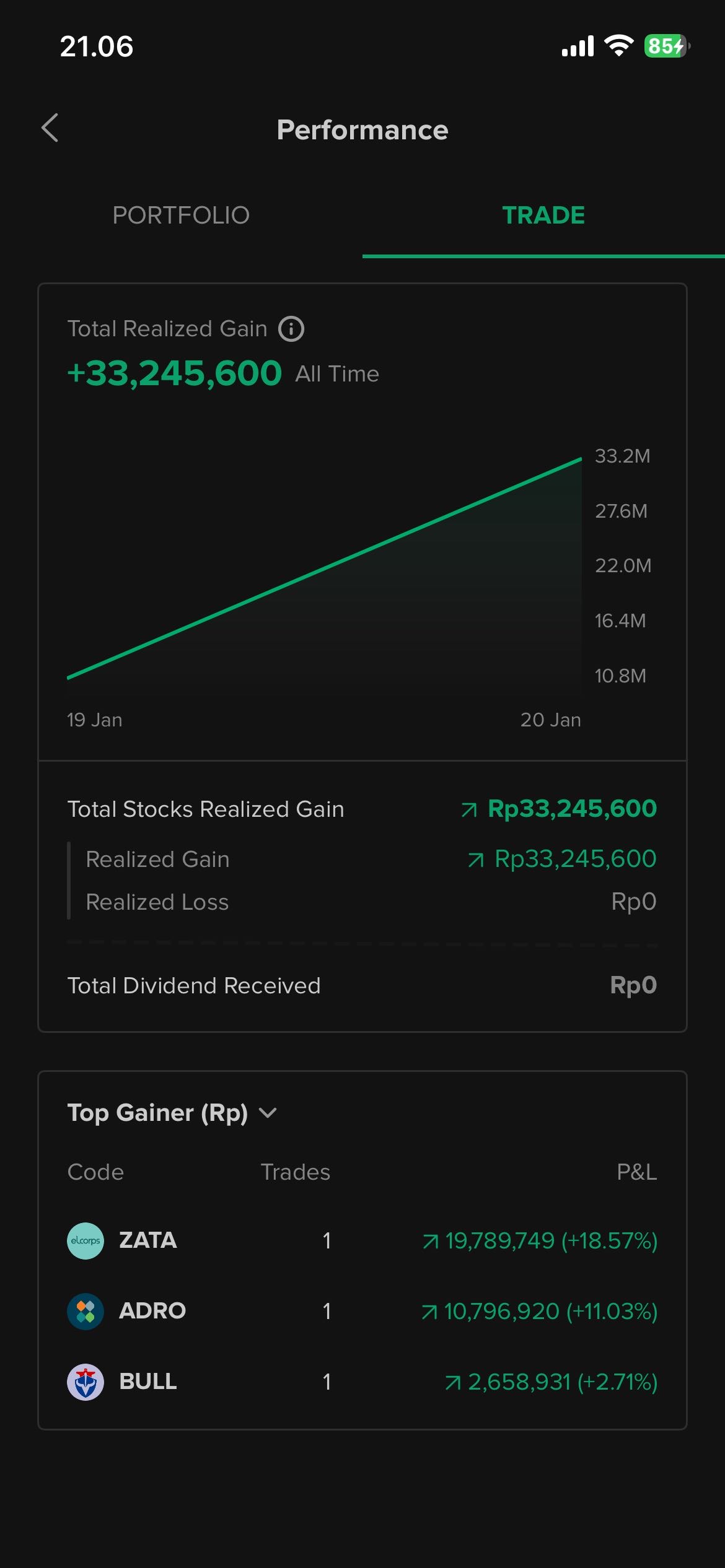Image resolution: width=725 pixels, height=1568 pixels.
Task: Select the TRADE tab
Action: (x=543, y=216)
